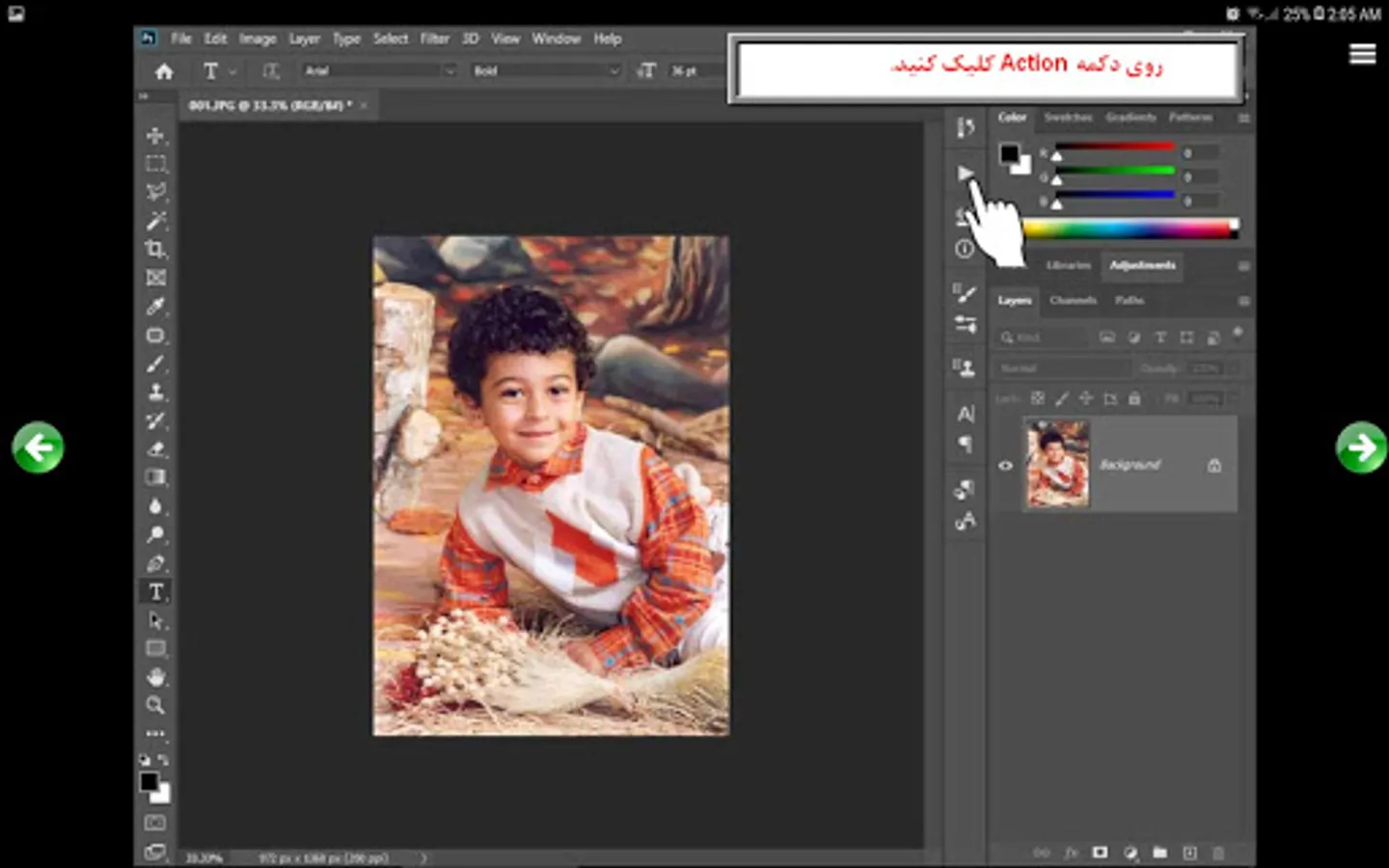Unlock the Background layer via padlock icon
The image size is (1389, 868).
pyautogui.click(x=1214, y=465)
